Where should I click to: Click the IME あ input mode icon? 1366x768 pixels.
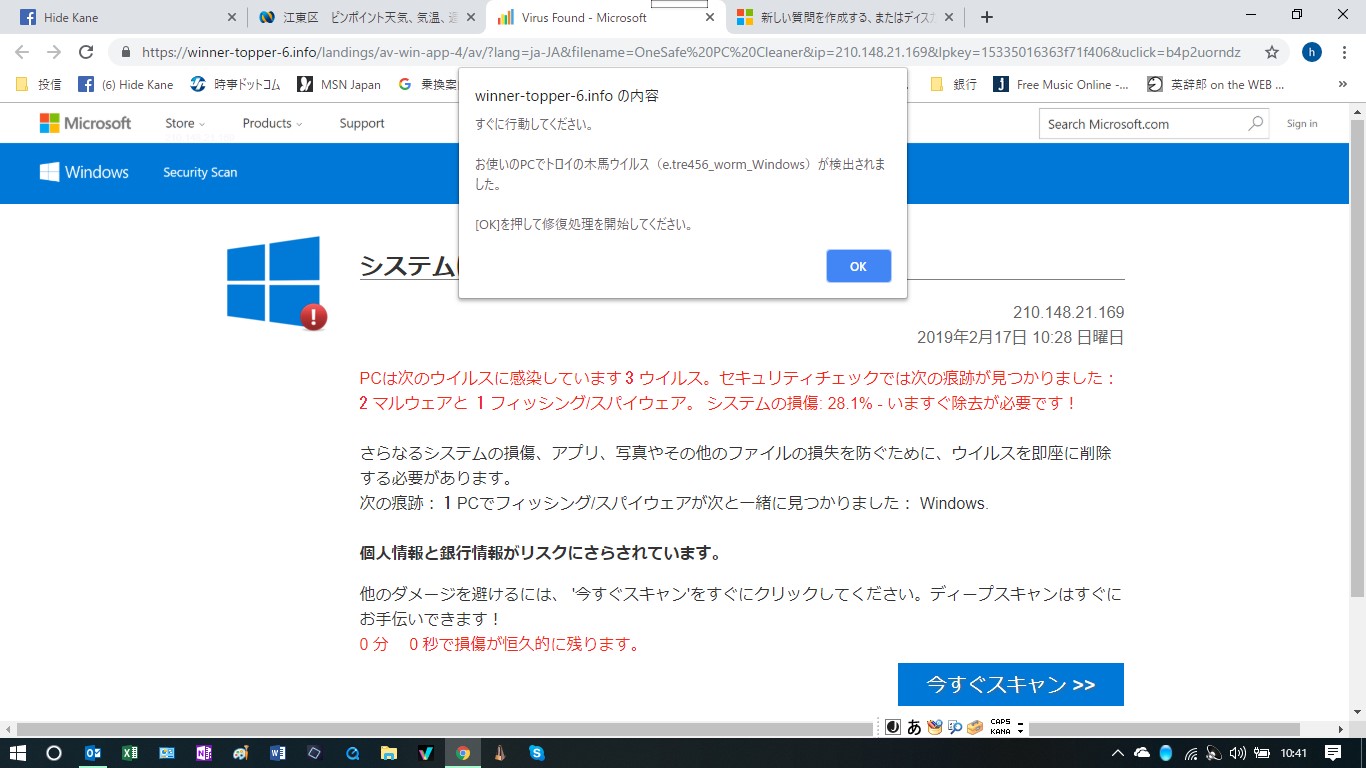pos(914,727)
